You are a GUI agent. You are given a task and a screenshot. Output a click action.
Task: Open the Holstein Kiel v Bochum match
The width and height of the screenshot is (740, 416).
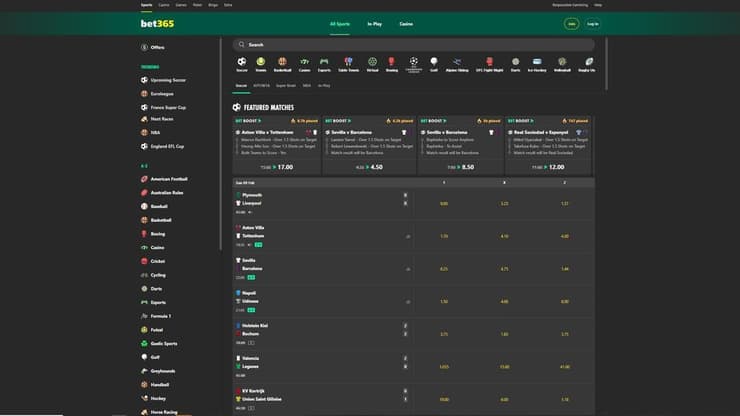point(413,334)
